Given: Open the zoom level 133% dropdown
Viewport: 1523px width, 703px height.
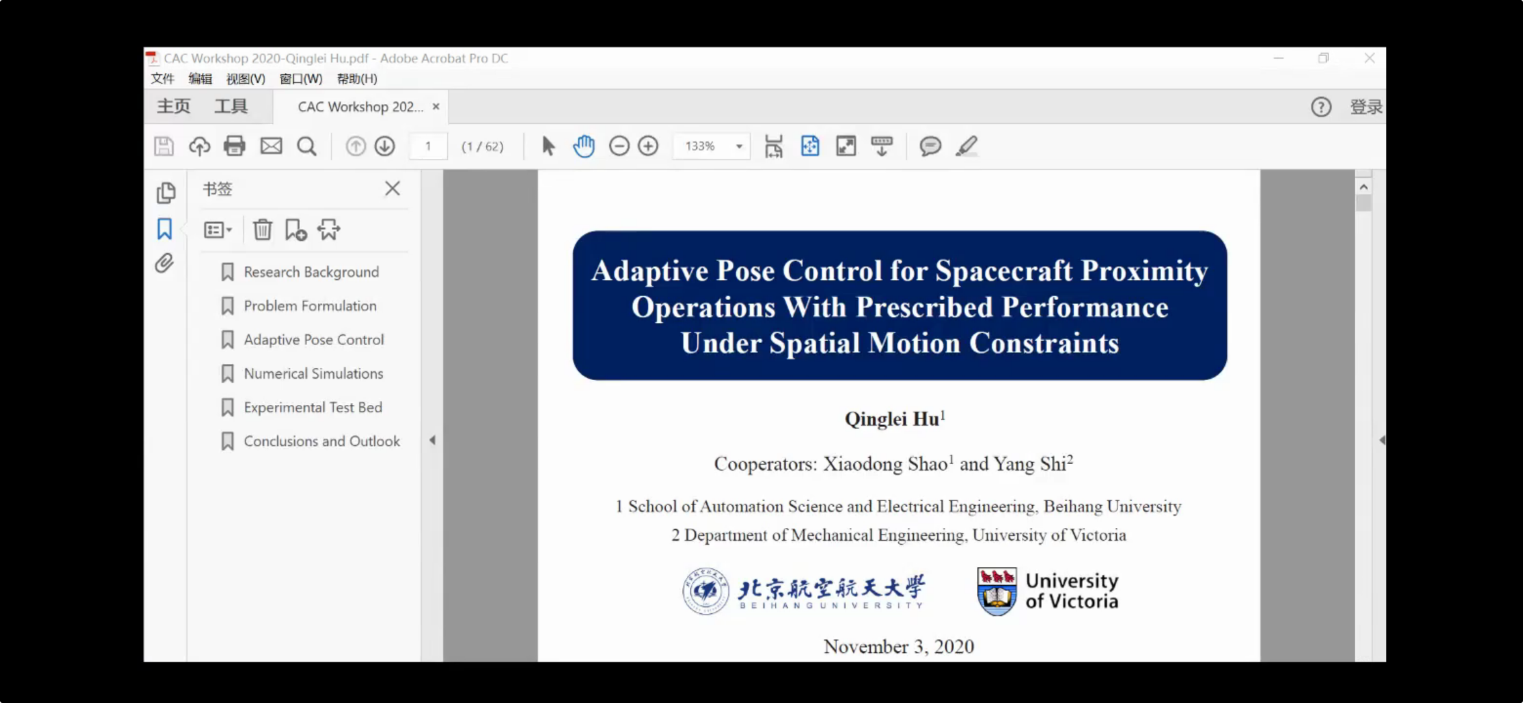Looking at the screenshot, I should [739, 146].
